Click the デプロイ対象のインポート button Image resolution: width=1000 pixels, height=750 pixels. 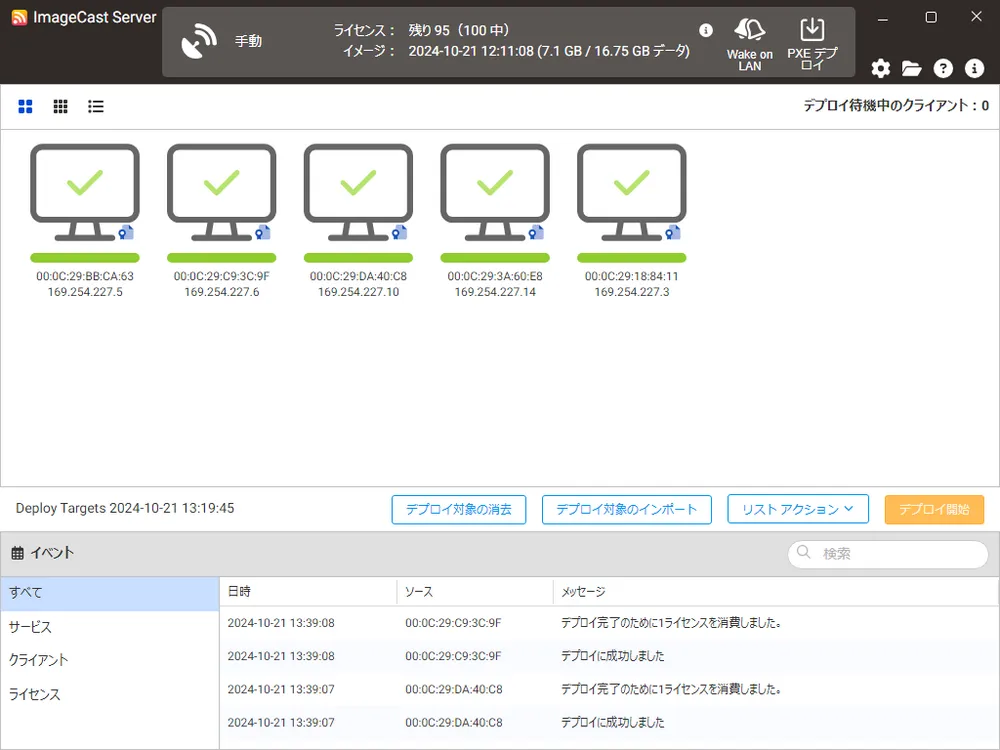pyautogui.click(x=626, y=509)
